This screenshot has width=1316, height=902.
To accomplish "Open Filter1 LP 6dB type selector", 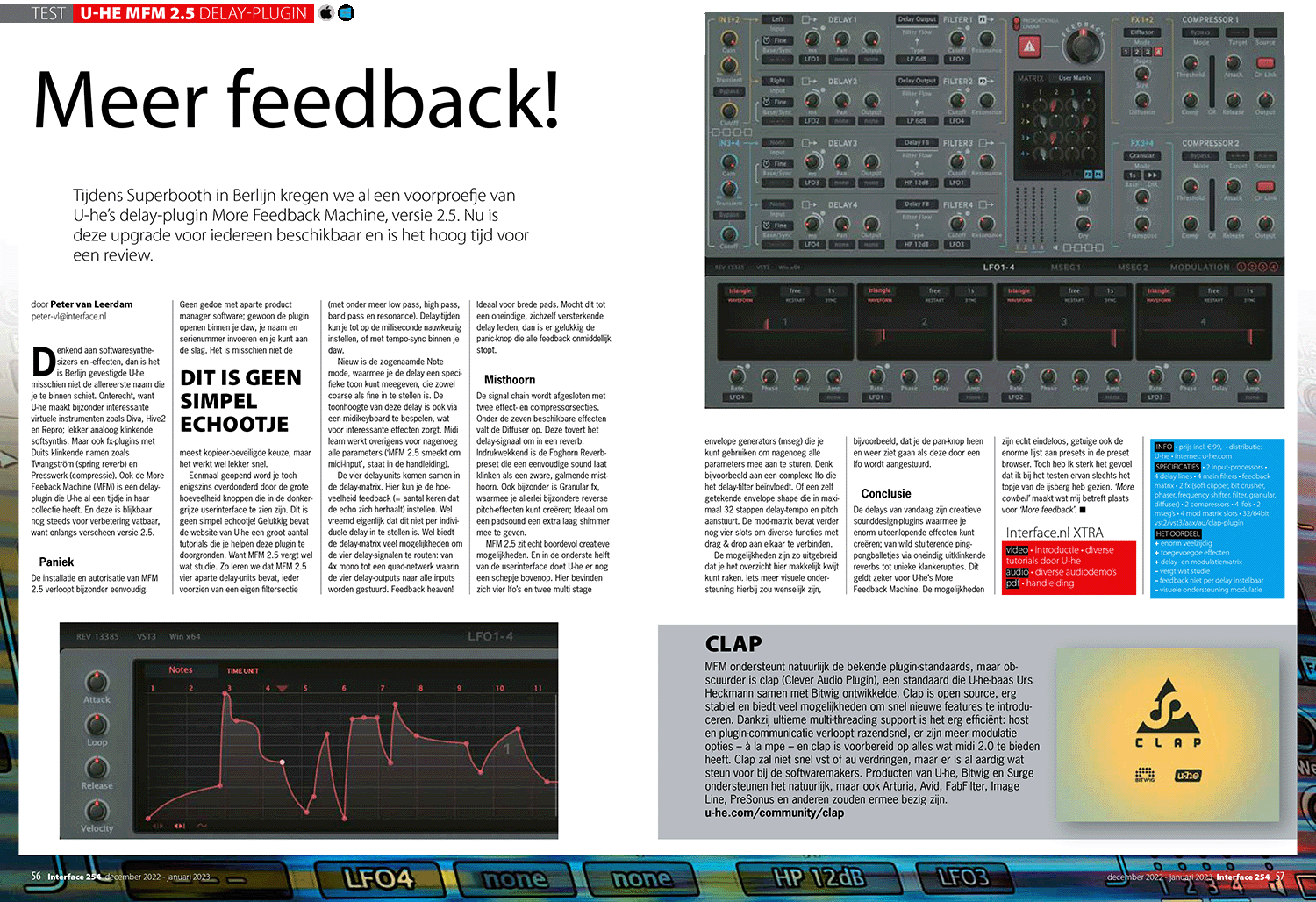I will (x=917, y=60).
